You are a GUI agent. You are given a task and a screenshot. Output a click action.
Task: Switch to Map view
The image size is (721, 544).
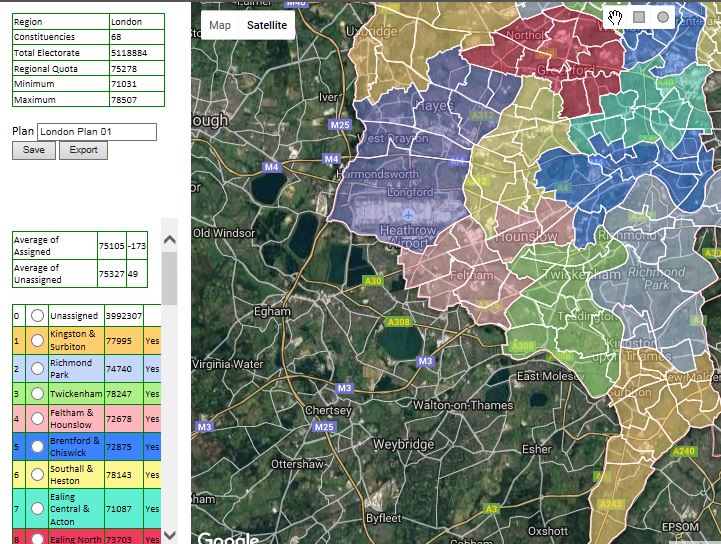click(220, 25)
